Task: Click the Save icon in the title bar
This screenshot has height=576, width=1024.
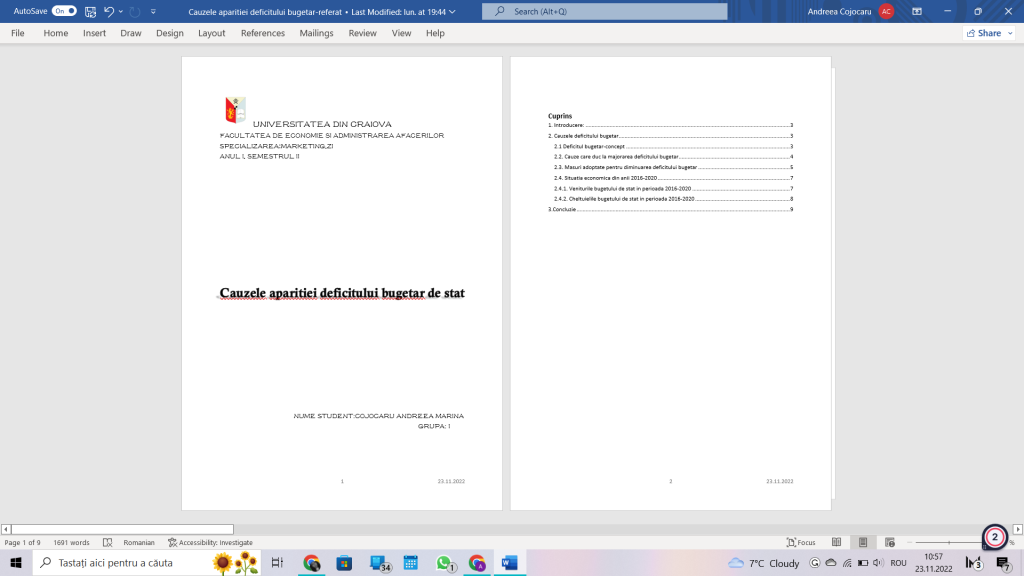Action: 91,11
